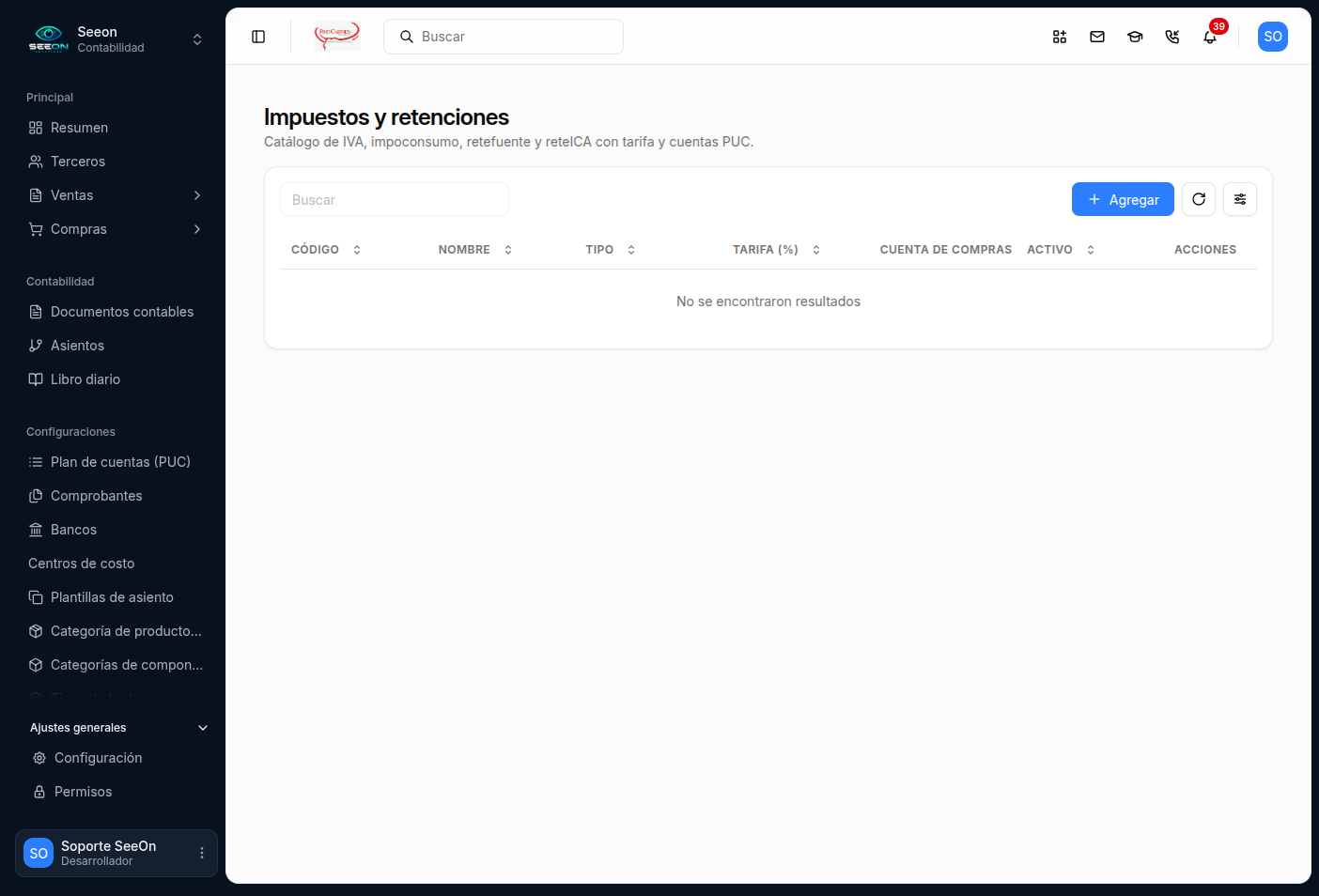Viewport: 1319px width, 896px height.
Task: Click the Terceros people icon
Action: [x=36, y=162]
